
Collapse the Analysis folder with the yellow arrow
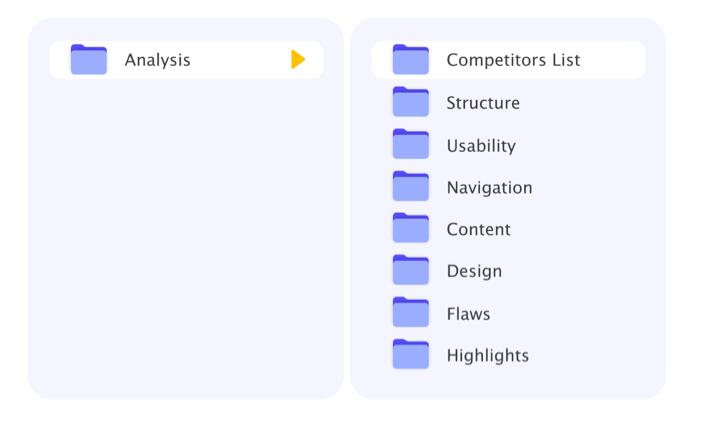[297, 60]
